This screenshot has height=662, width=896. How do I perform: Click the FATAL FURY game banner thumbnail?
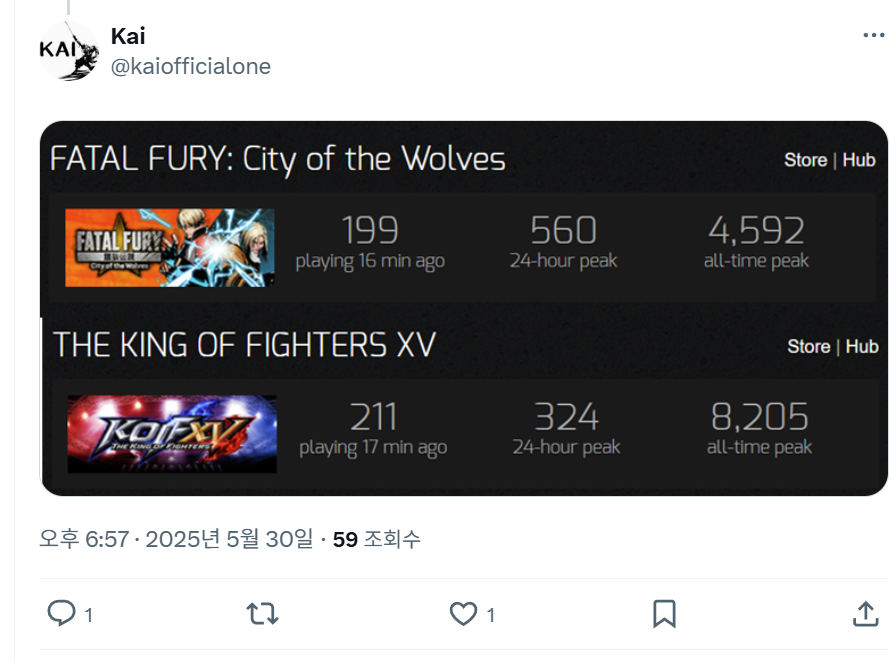point(170,248)
